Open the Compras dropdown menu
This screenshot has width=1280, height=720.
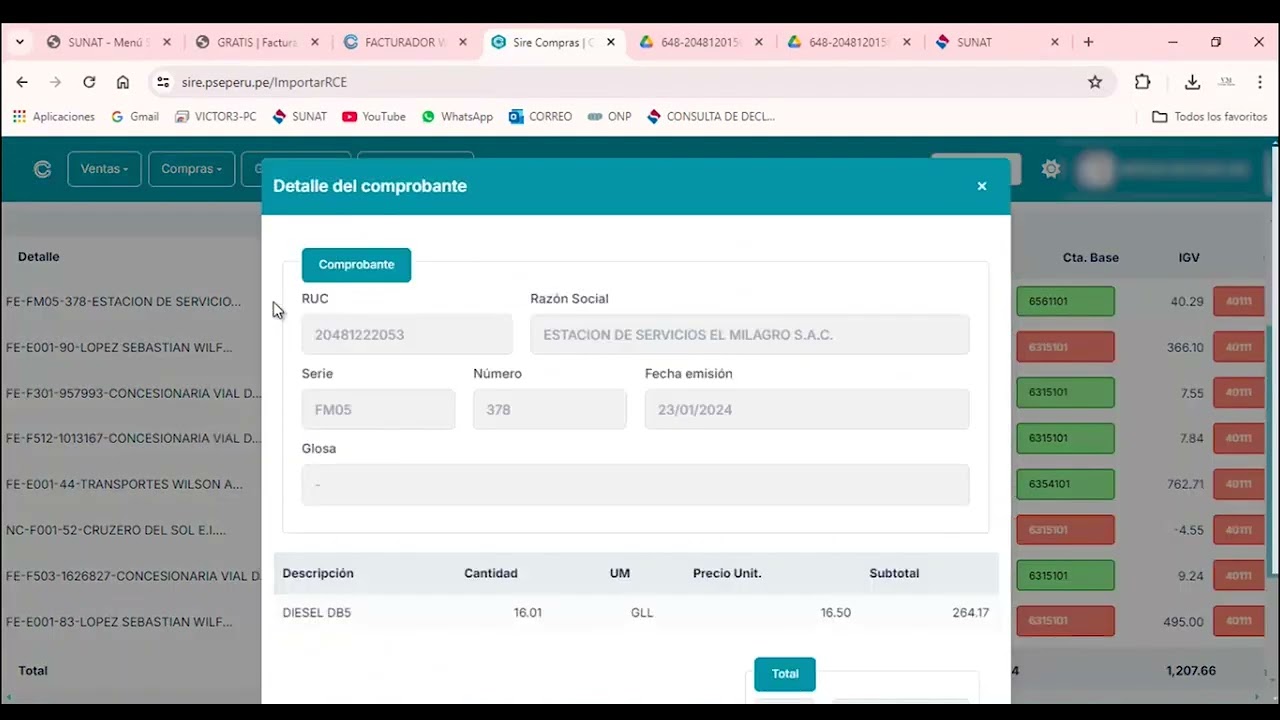click(191, 169)
